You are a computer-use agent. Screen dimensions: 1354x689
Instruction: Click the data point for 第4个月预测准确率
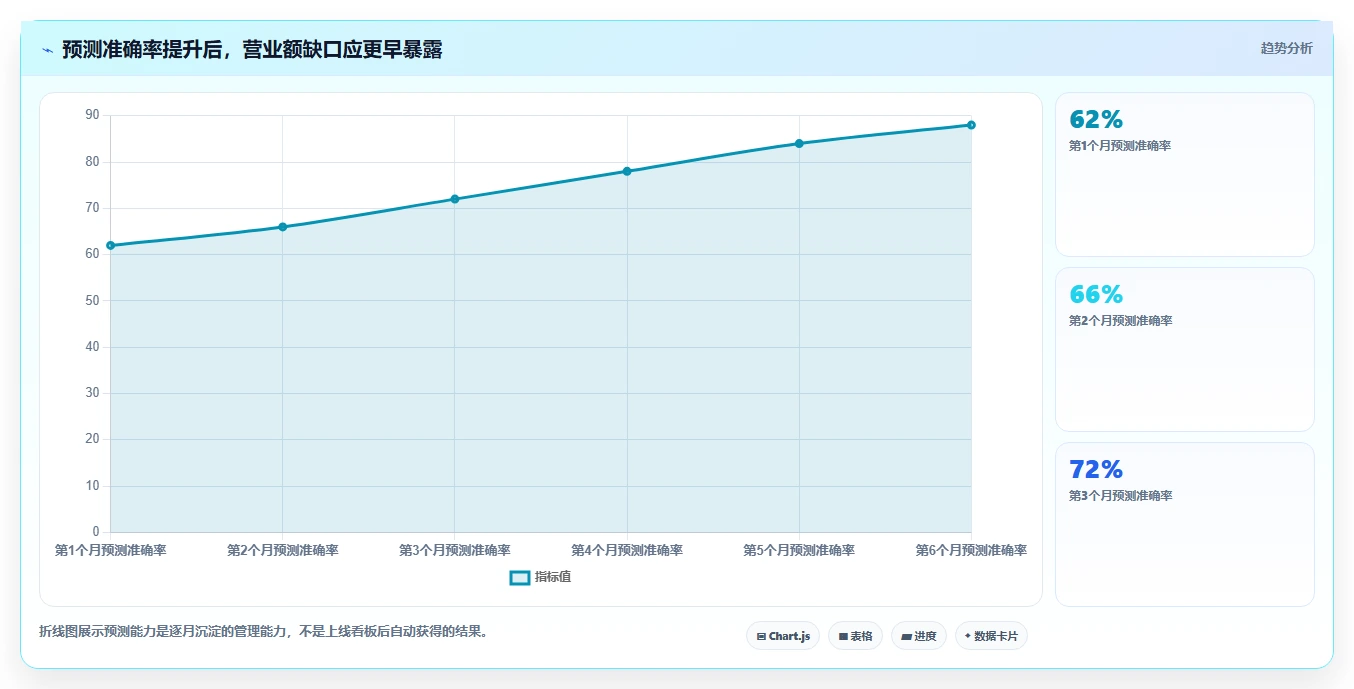pos(627,171)
